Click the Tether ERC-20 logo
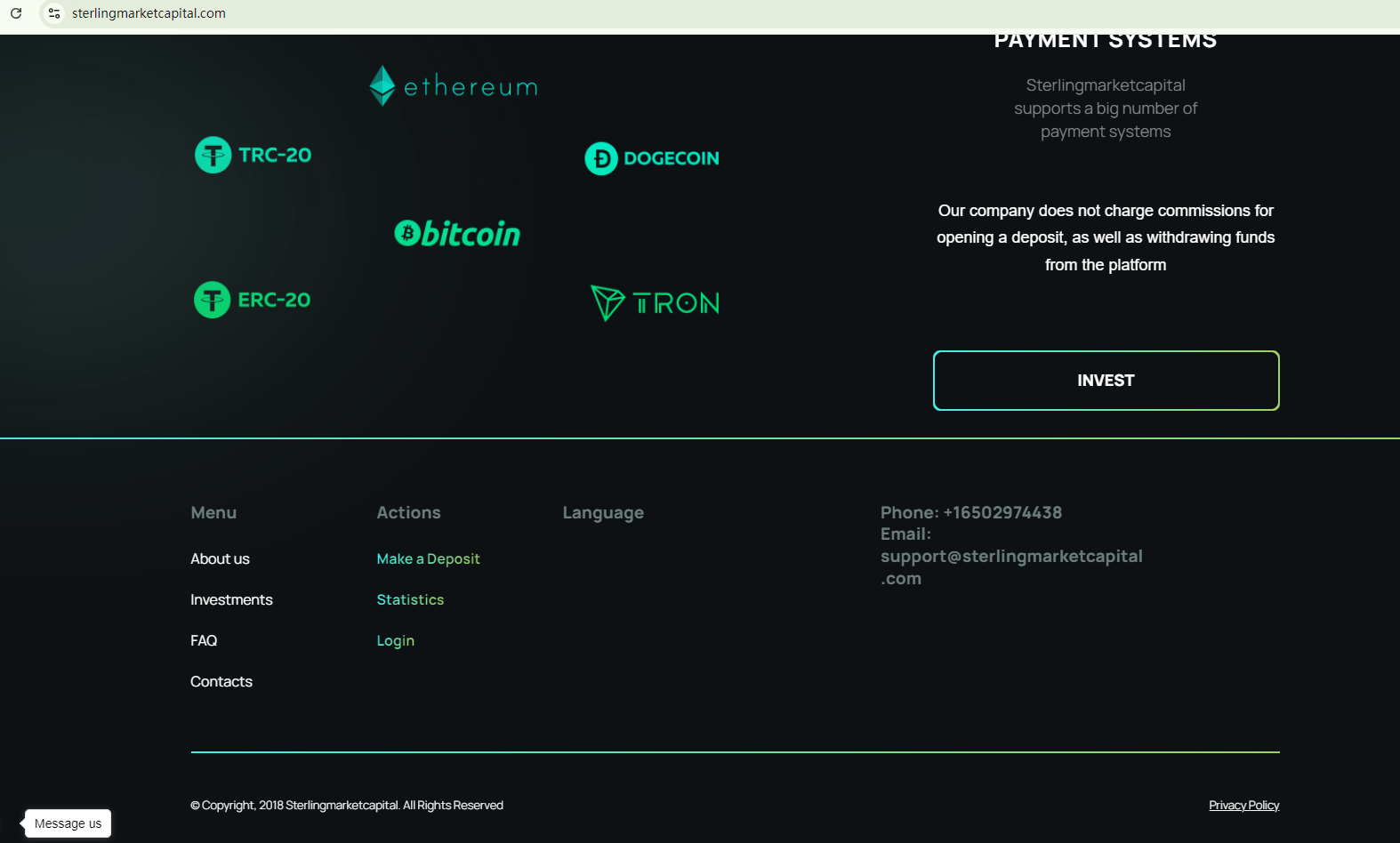The image size is (1400, 843). pos(253,300)
